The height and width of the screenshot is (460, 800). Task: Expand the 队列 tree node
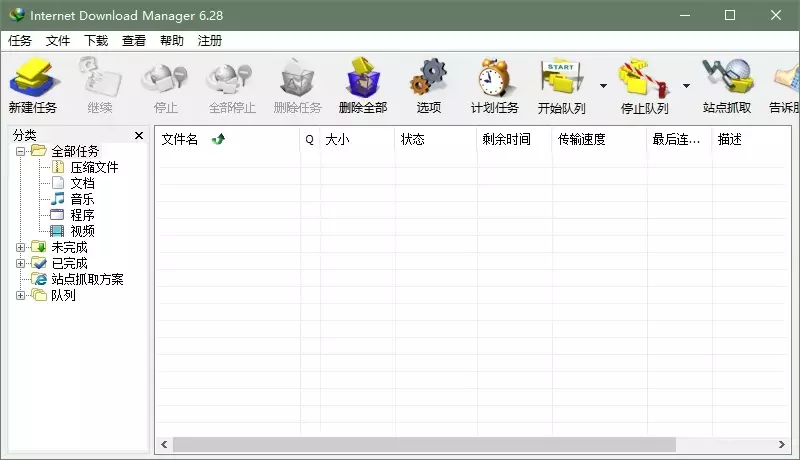[x=20, y=295]
